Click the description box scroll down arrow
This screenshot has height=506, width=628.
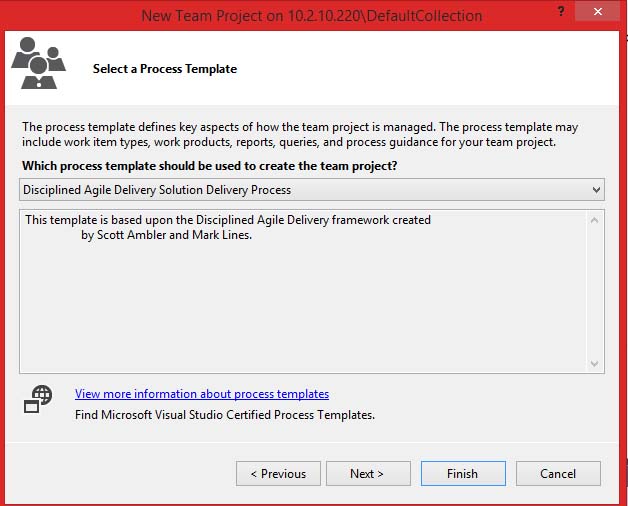pyautogui.click(x=595, y=363)
